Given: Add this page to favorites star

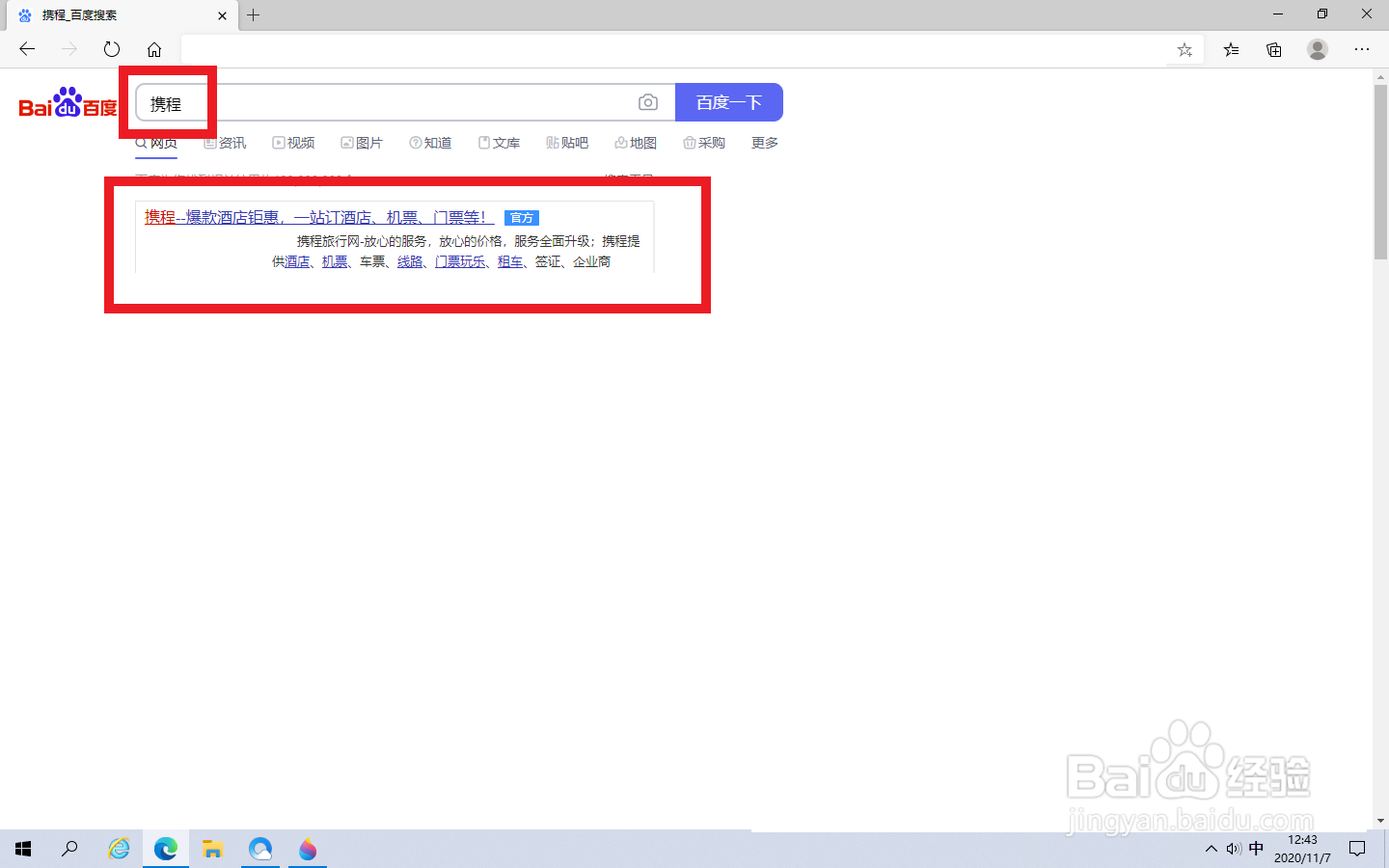Looking at the screenshot, I should [x=1185, y=49].
